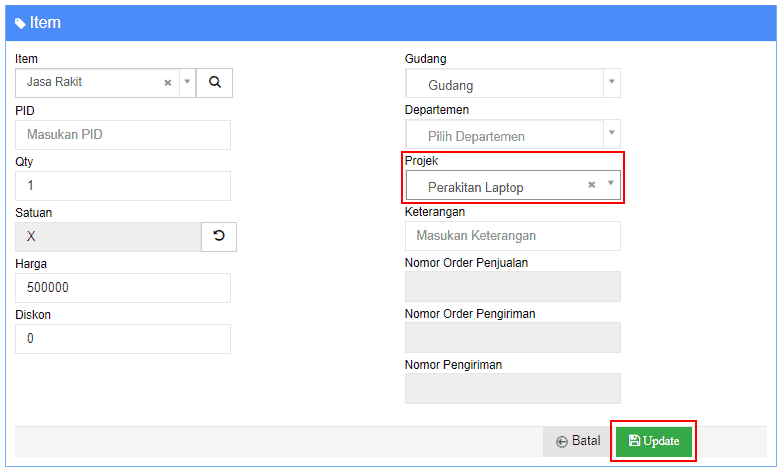This screenshot has width=784, height=473.
Task: Click the Perakitan Laptop combo box text
Action: [476, 188]
